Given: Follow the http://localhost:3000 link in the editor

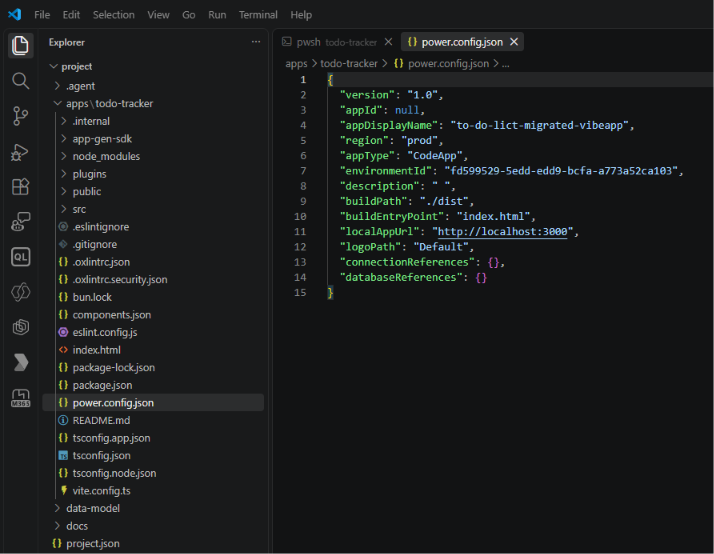Looking at the screenshot, I should (x=502, y=232).
